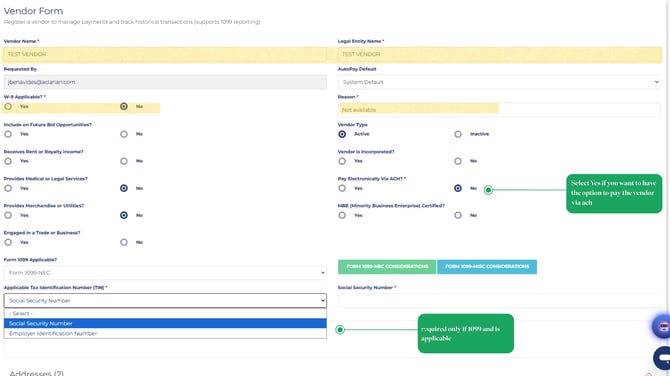Image resolution: width=670 pixels, height=376 pixels.
Task: Select Yes for Vendor is Incorporated
Action: (x=342, y=161)
